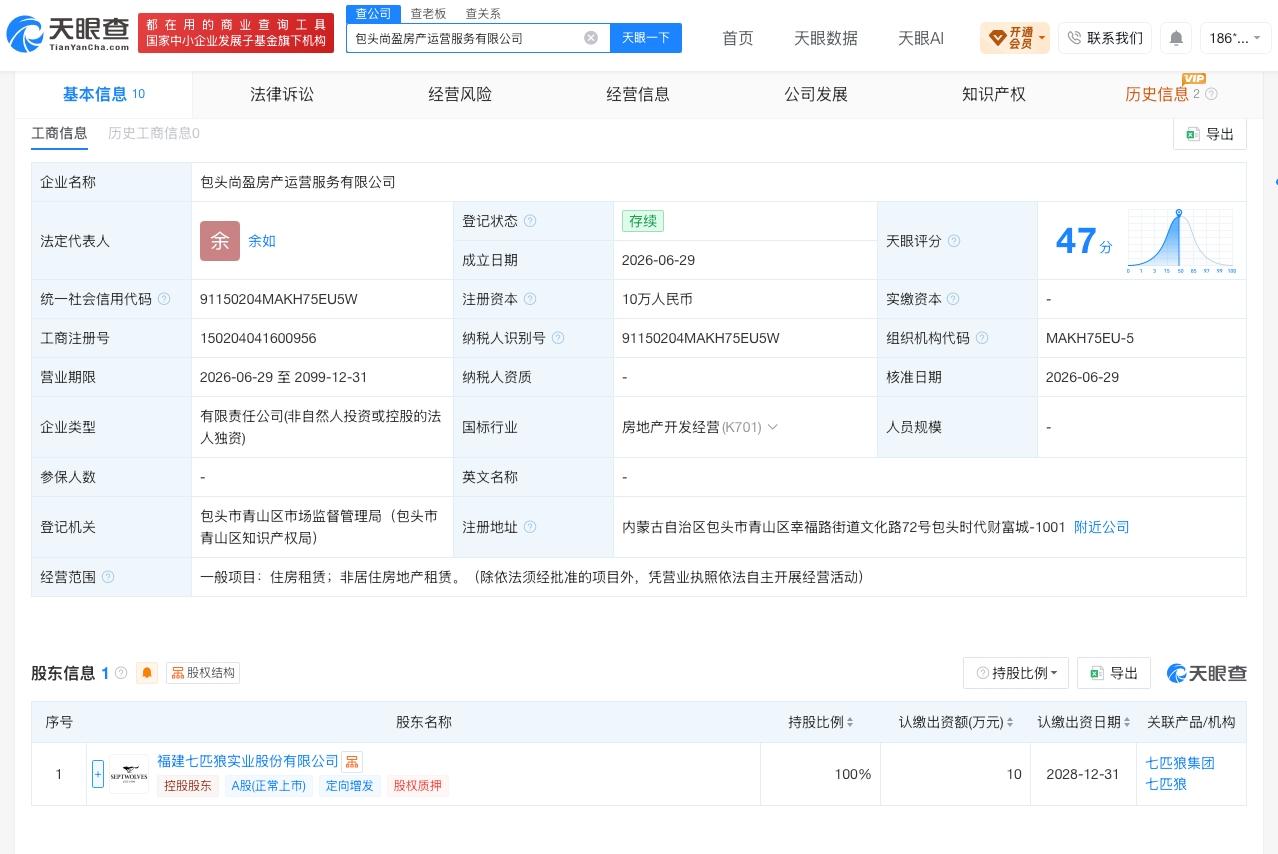Image resolution: width=1278 pixels, height=854 pixels.
Task: Open 天眼数据 in the navigation
Action: click(826, 38)
